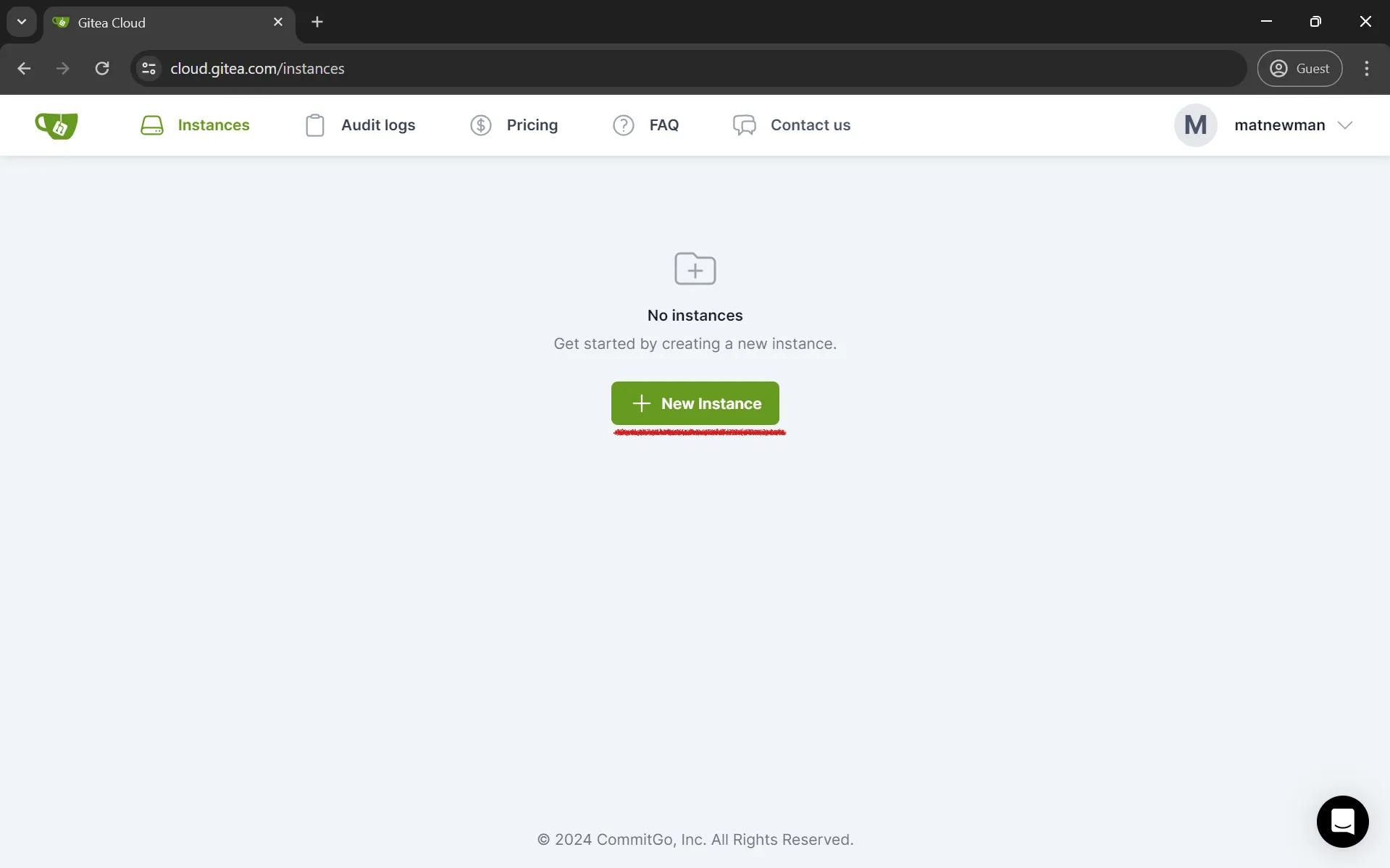Switch to the Gitea Cloud tab
The width and height of the screenshot is (1390, 868).
145,22
